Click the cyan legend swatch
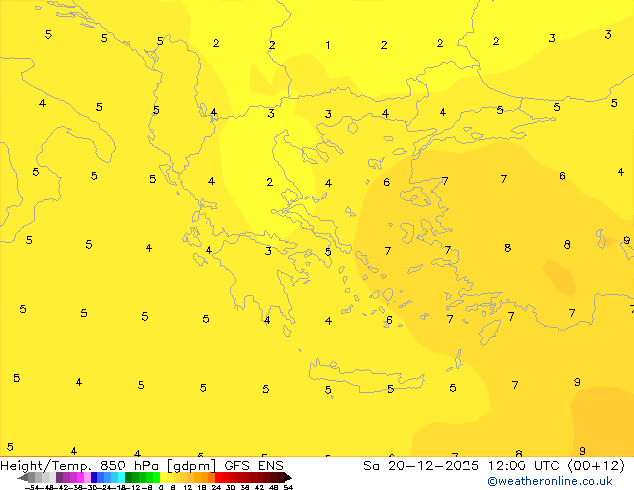Screen dimensions: 634x490 click(x=122, y=477)
